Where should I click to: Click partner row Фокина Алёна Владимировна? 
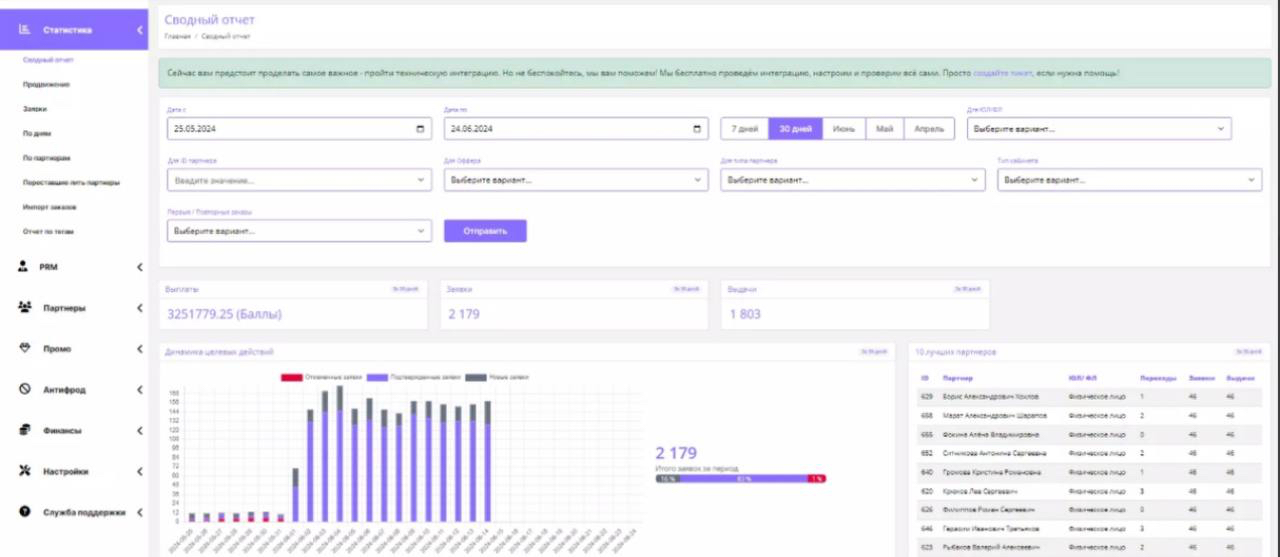[x=1091, y=434]
